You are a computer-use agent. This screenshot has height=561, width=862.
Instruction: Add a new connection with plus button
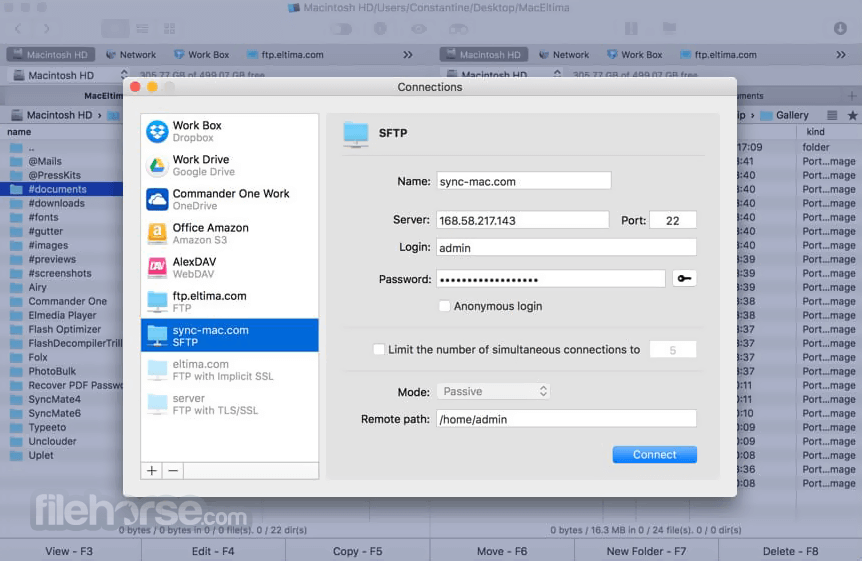coord(152,471)
